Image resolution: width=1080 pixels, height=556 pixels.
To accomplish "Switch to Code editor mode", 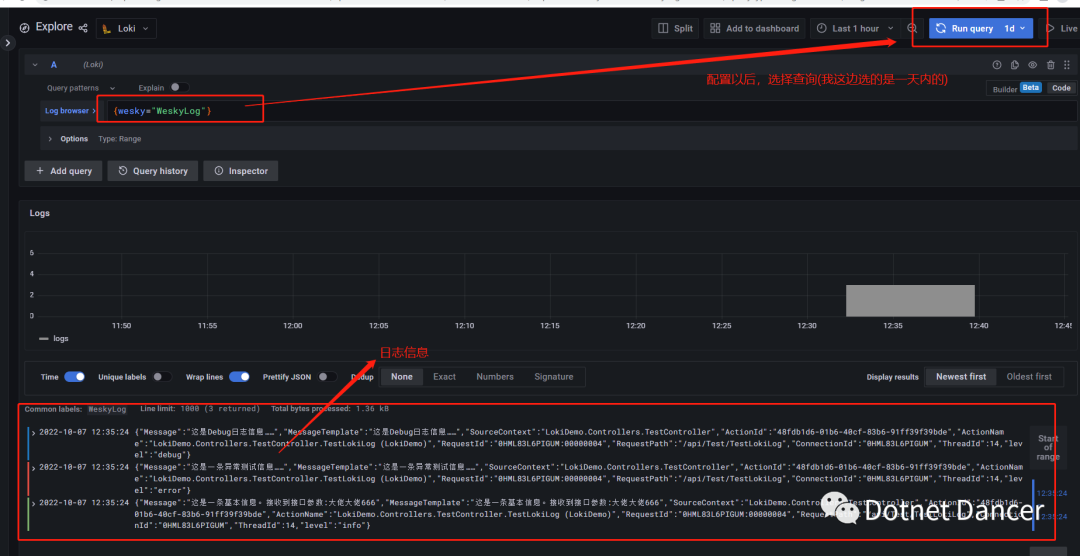I will pos(1061,88).
